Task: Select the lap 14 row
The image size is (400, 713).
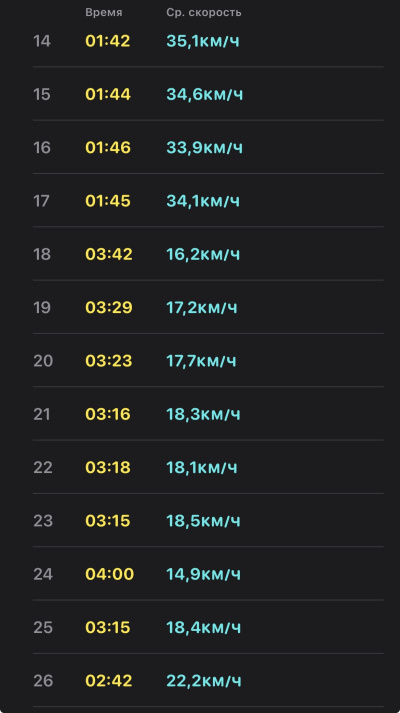Action: [x=208, y=41]
